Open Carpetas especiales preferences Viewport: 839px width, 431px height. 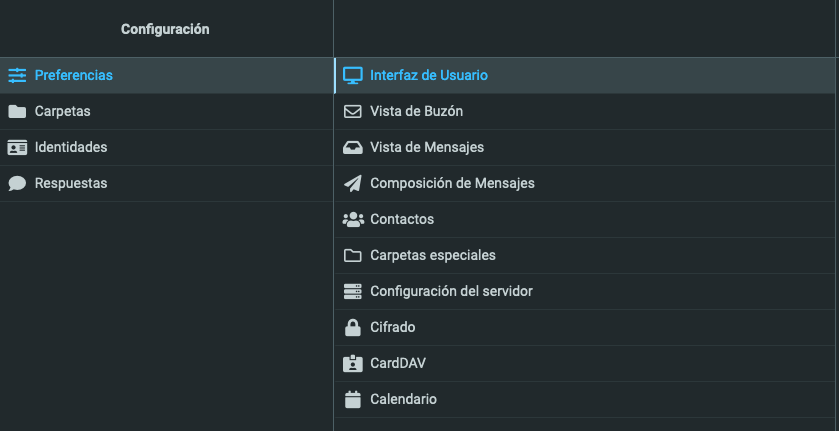click(x=584, y=255)
